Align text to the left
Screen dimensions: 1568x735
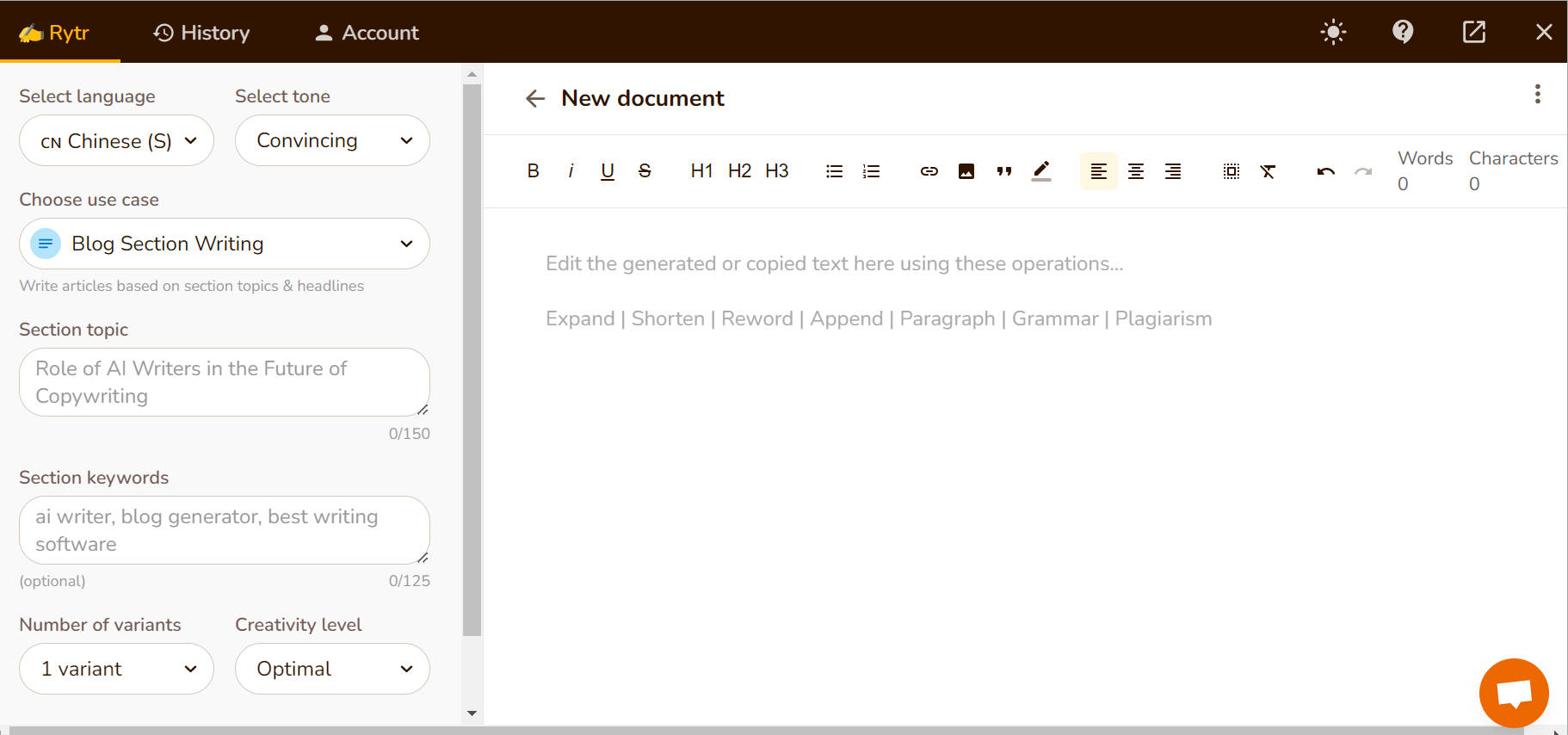coord(1099,171)
